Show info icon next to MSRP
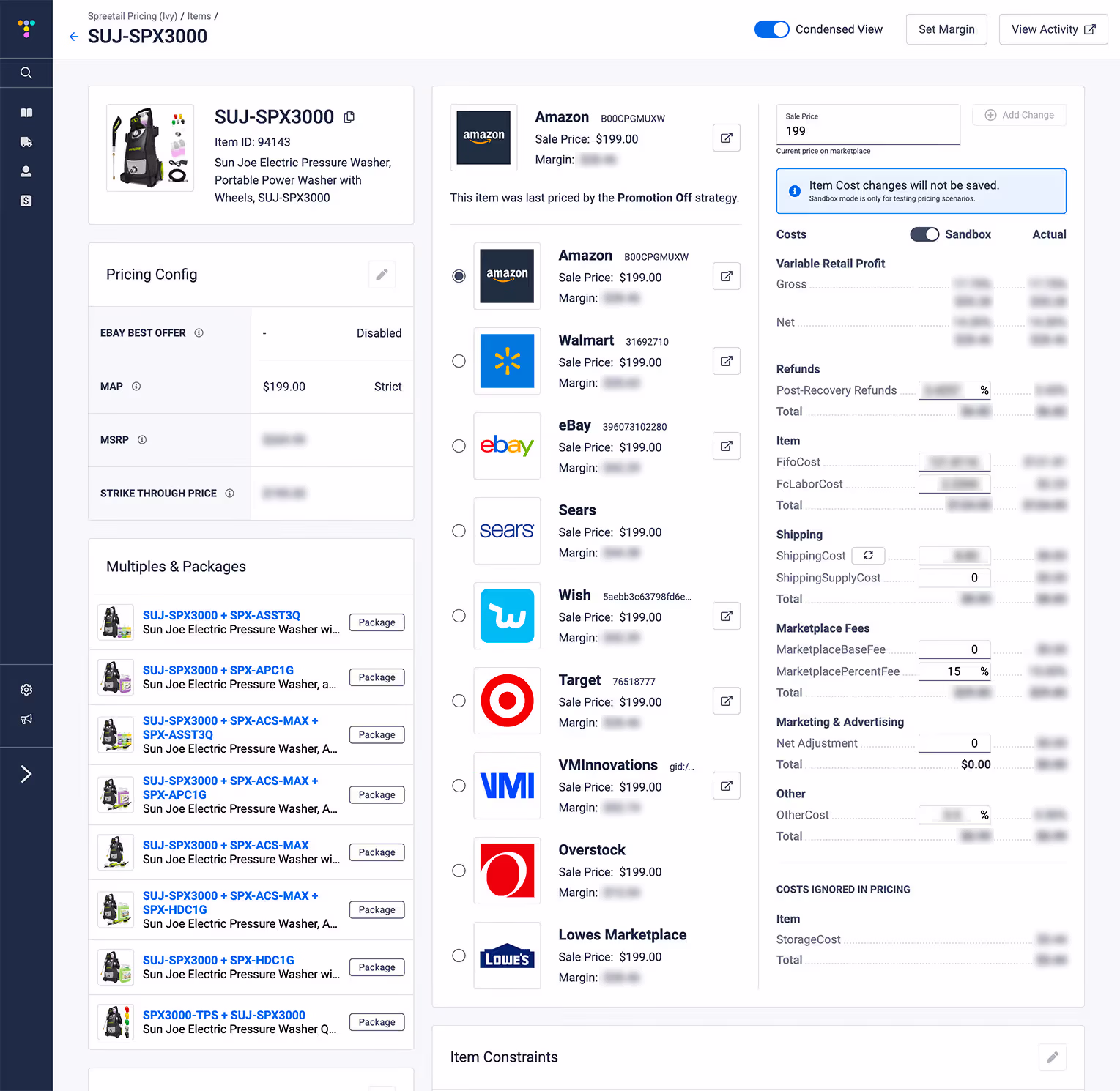The height and width of the screenshot is (1091, 1120). pyautogui.click(x=142, y=440)
